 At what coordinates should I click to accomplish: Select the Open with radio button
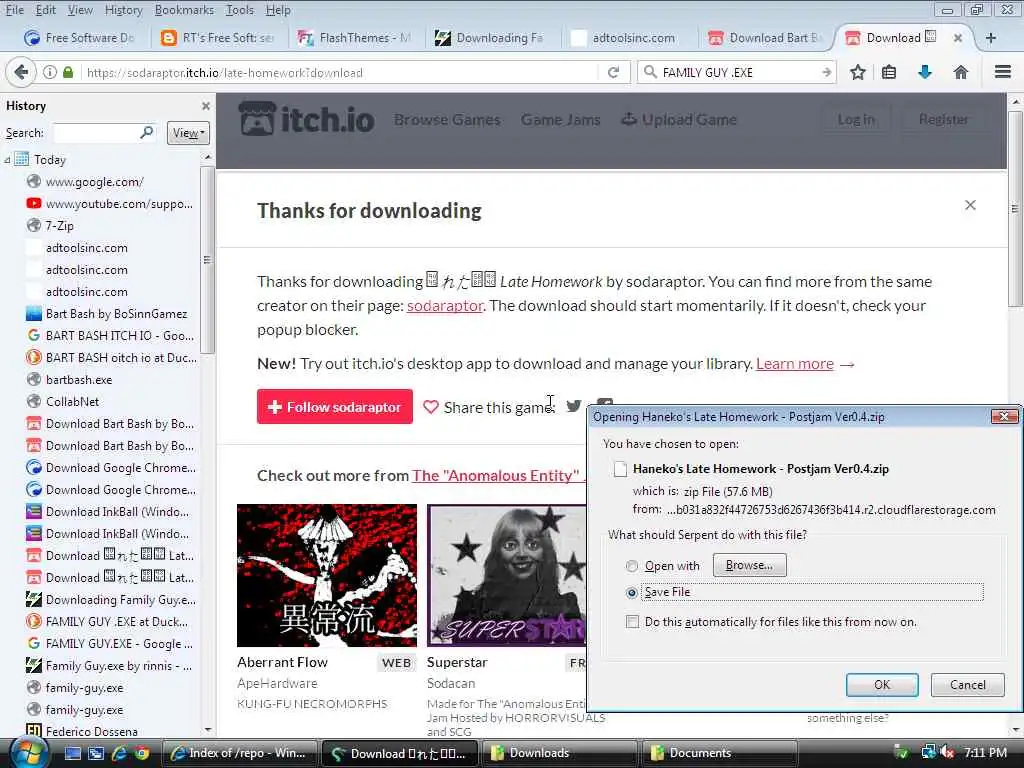[632, 566]
